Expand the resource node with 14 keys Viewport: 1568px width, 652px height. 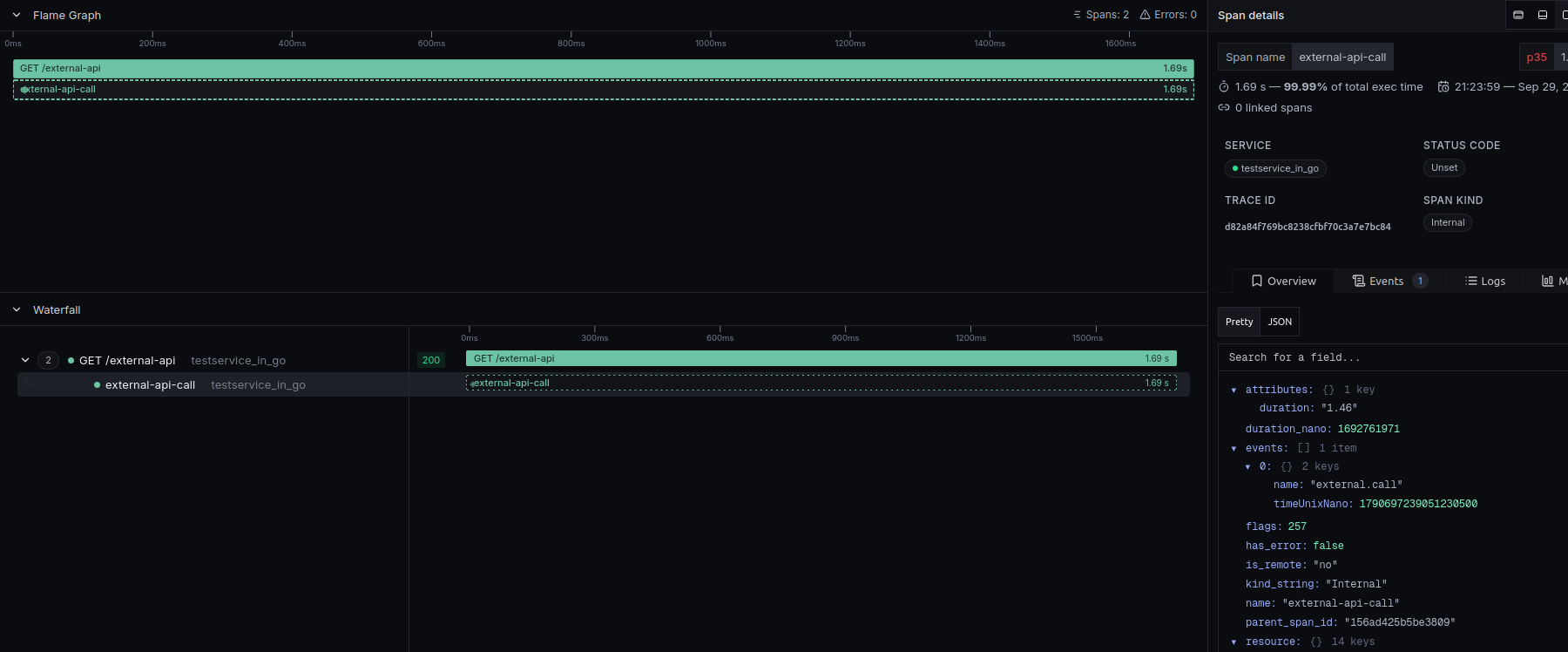[1233, 642]
